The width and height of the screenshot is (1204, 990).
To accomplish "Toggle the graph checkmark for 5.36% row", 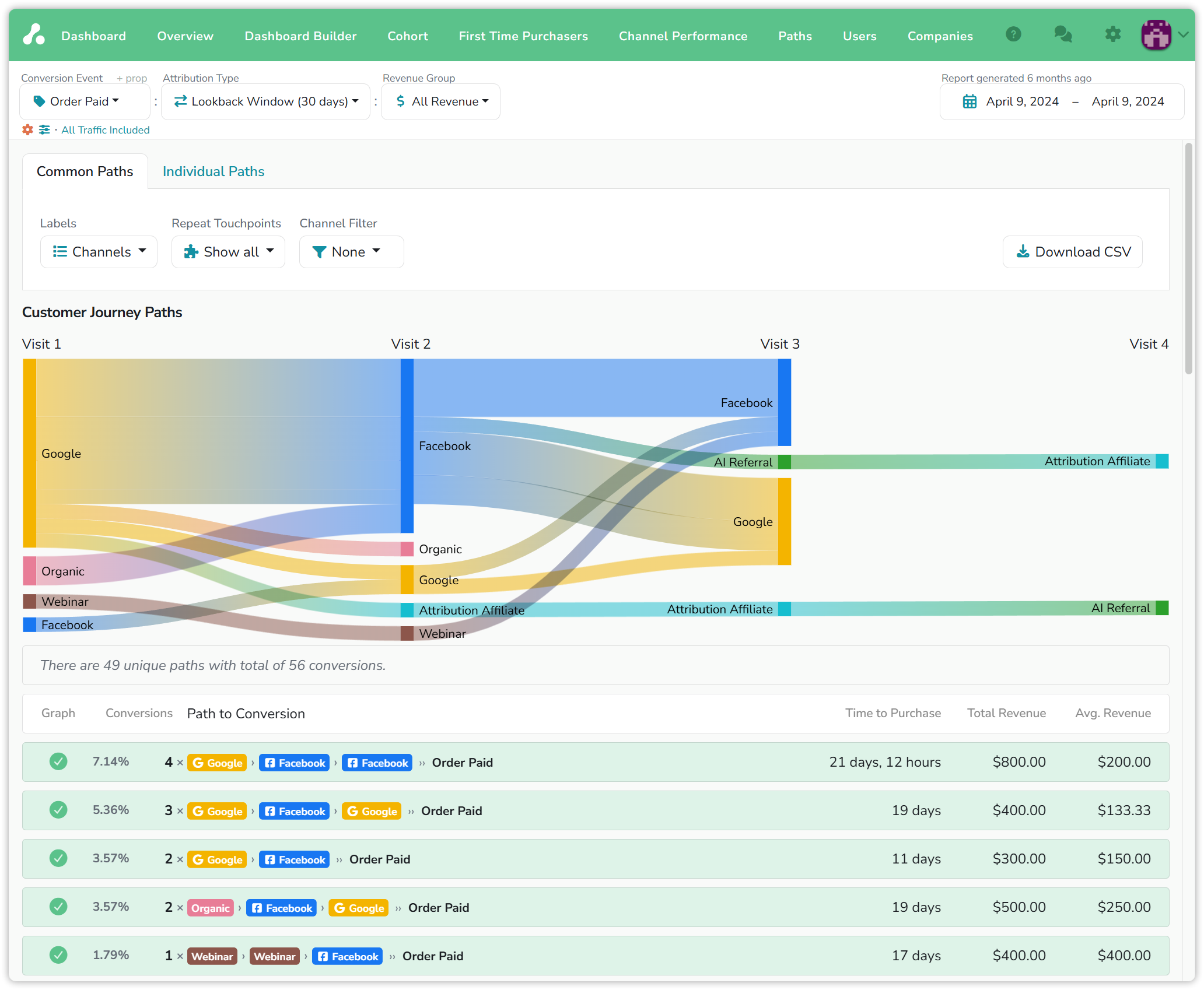I will (58, 810).
